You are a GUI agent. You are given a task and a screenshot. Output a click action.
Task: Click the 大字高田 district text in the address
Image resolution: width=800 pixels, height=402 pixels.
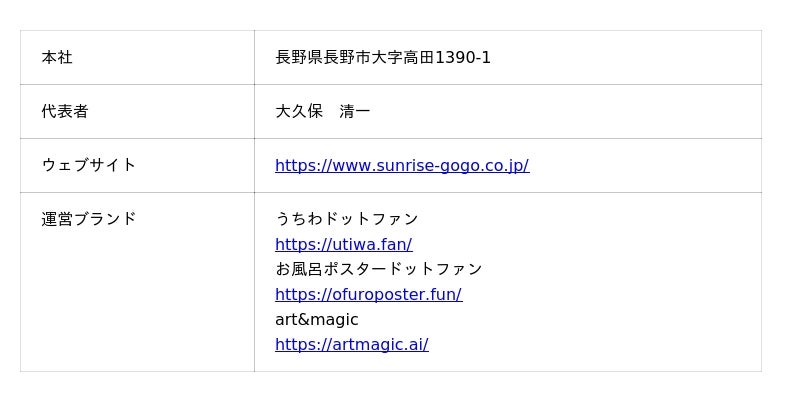403,58
